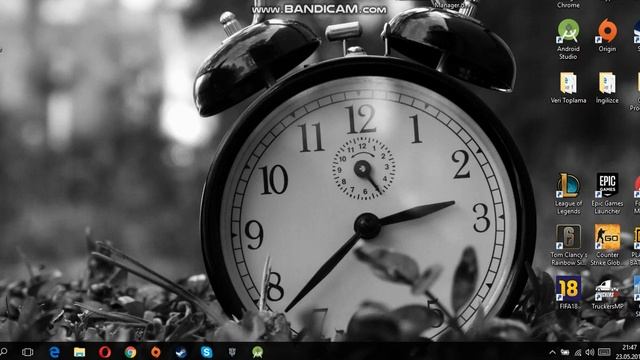The height and width of the screenshot is (360, 640).
Task: Open the touch keyboard tray icon
Action: tap(604, 352)
